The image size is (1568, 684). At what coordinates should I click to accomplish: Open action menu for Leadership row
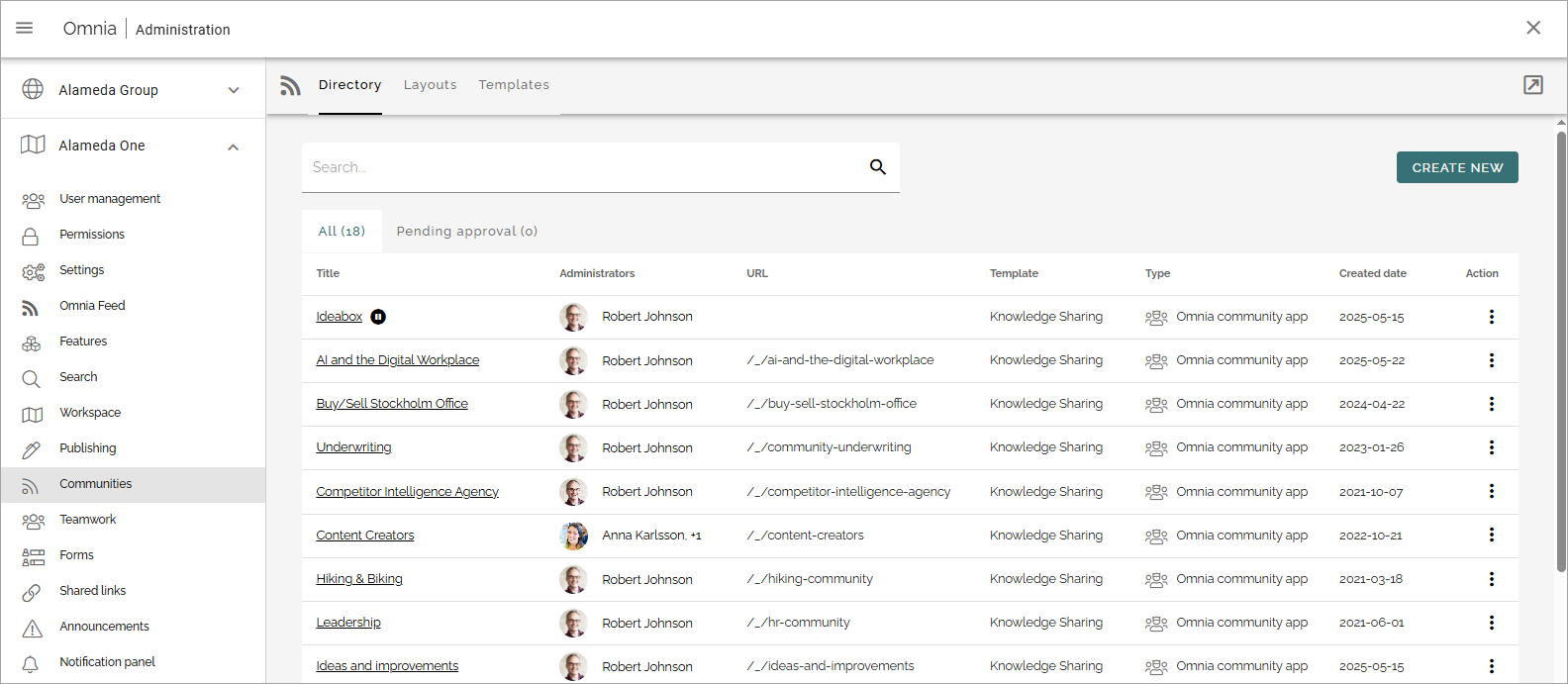tap(1492, 623)
